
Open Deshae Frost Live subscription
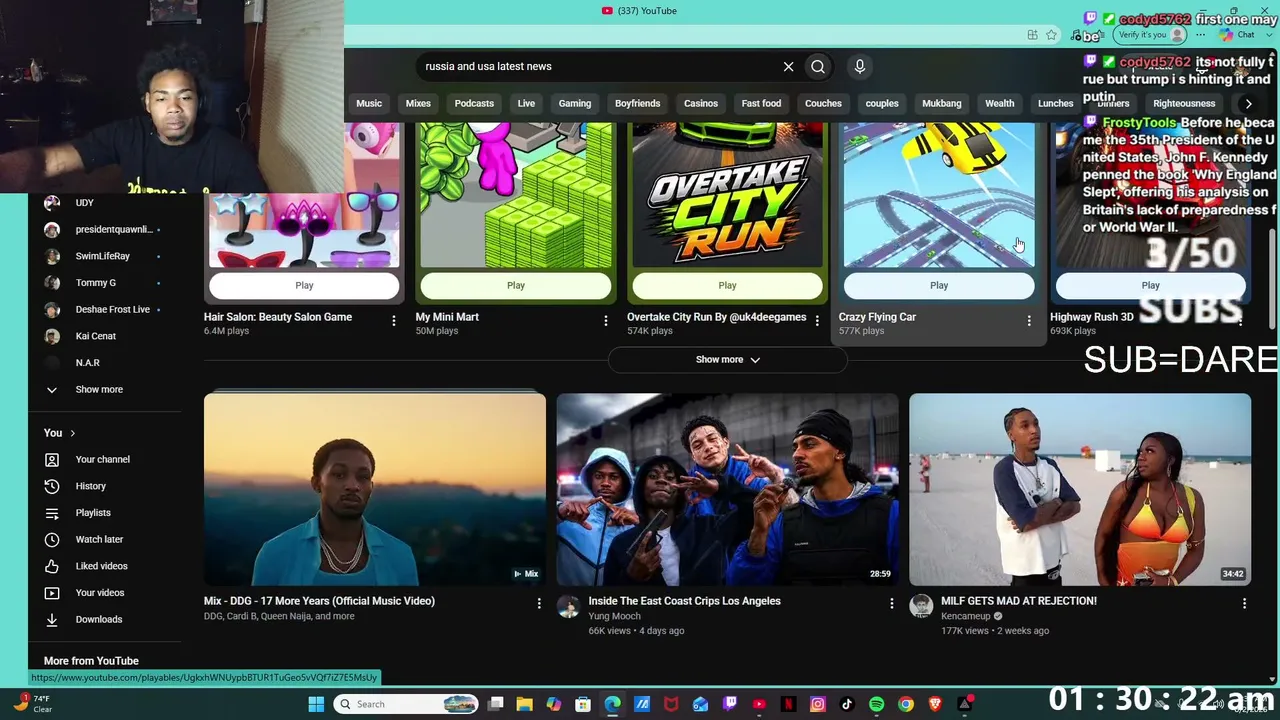(112, 310)
